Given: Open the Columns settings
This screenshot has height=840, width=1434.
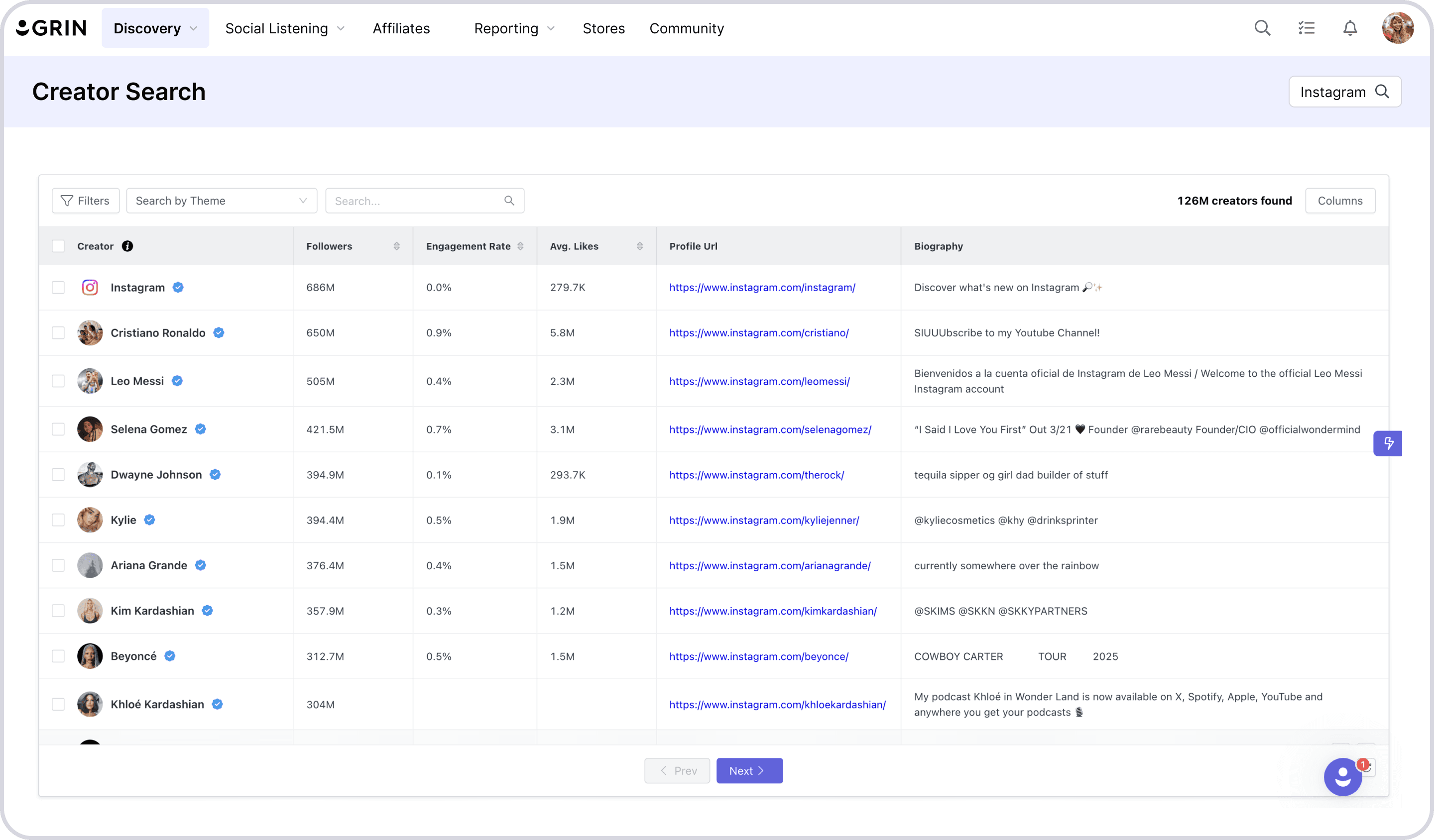Looking at the screenshot, I should tap(1340, 201).
